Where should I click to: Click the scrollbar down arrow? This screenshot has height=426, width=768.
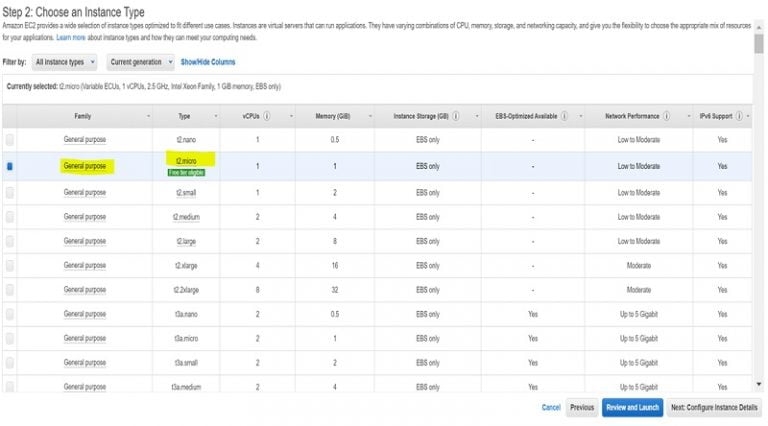click(x=759, y=384)
